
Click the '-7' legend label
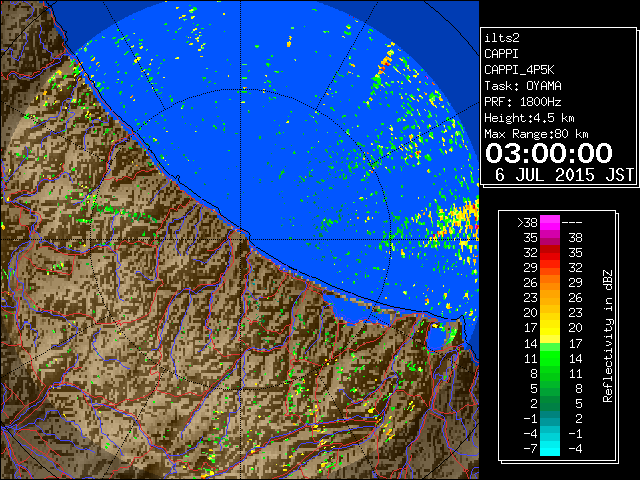(530, 449)
